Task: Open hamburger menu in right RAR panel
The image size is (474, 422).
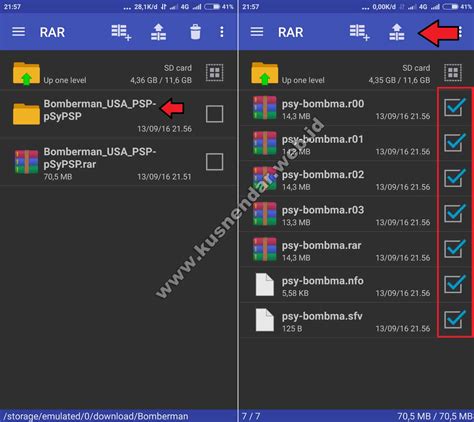Action: point(257,32)
